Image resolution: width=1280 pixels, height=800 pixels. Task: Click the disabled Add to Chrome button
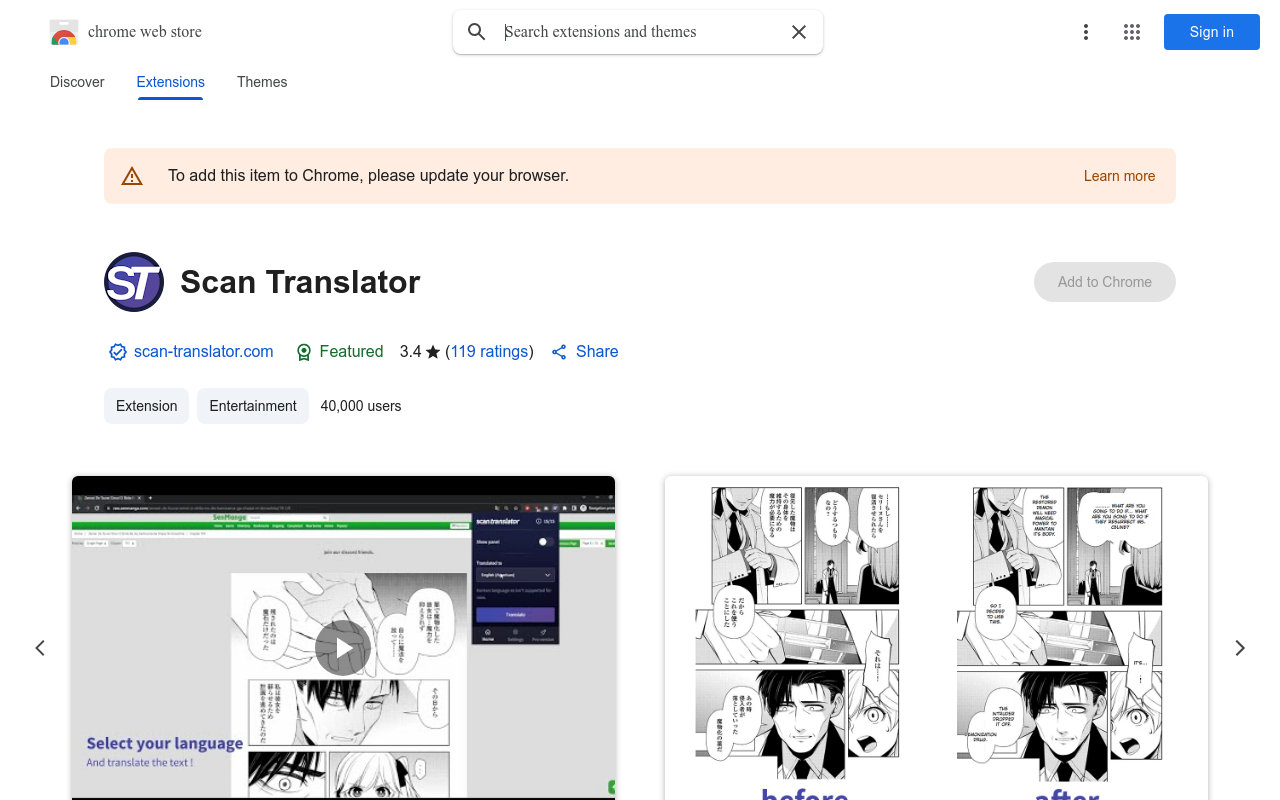pyautogui.click(x=1105, y=282)
